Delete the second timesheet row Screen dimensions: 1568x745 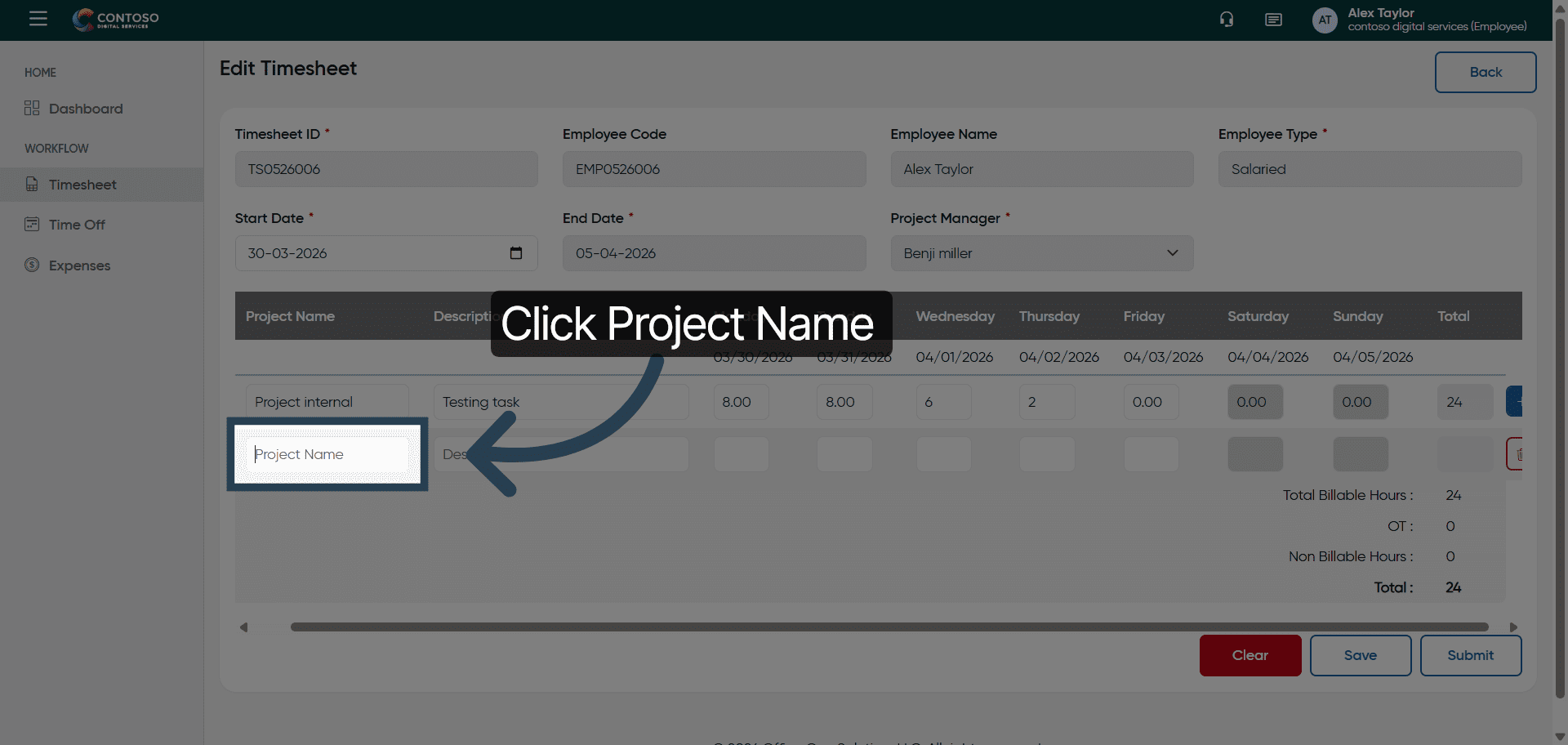tap(1516, 454)
